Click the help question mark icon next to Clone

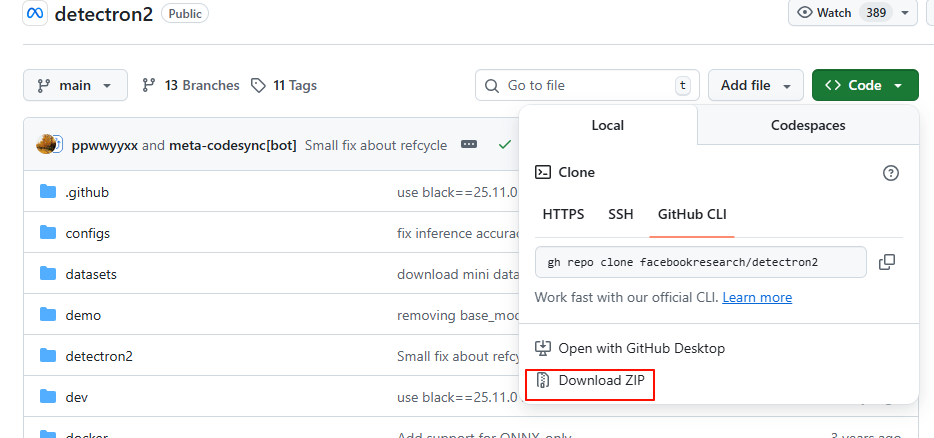point(890,173)
